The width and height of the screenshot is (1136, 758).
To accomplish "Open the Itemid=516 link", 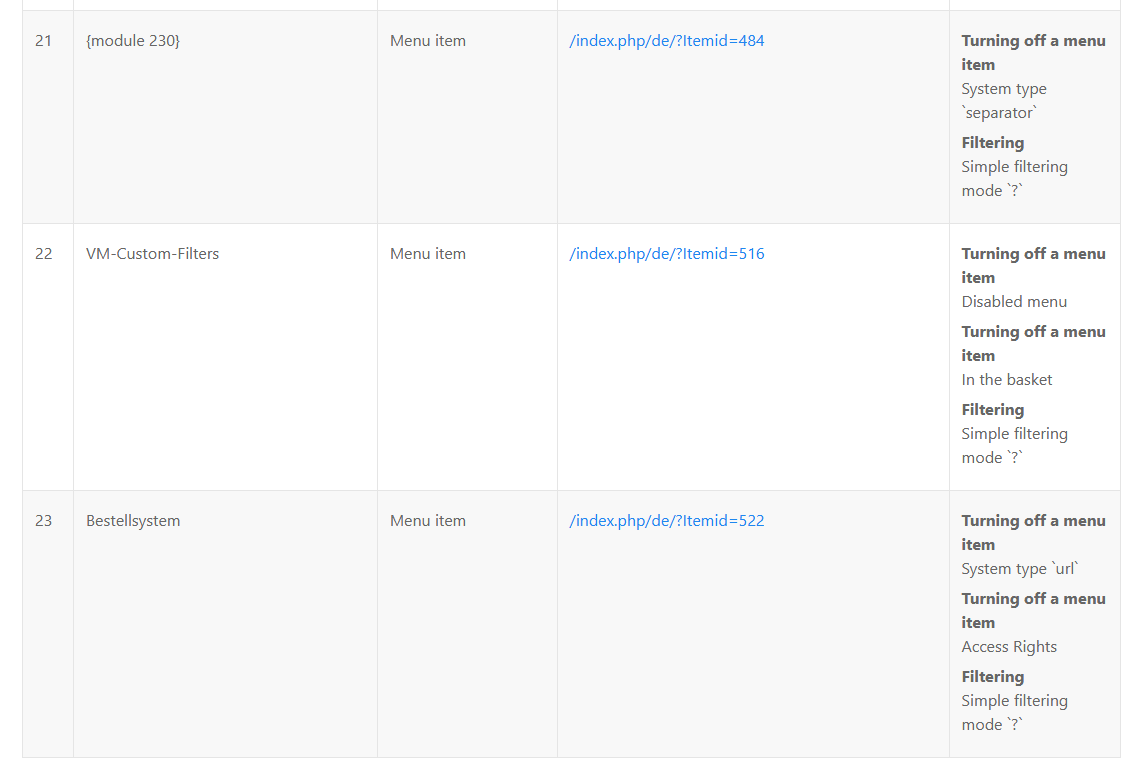I will pos(666,254).
